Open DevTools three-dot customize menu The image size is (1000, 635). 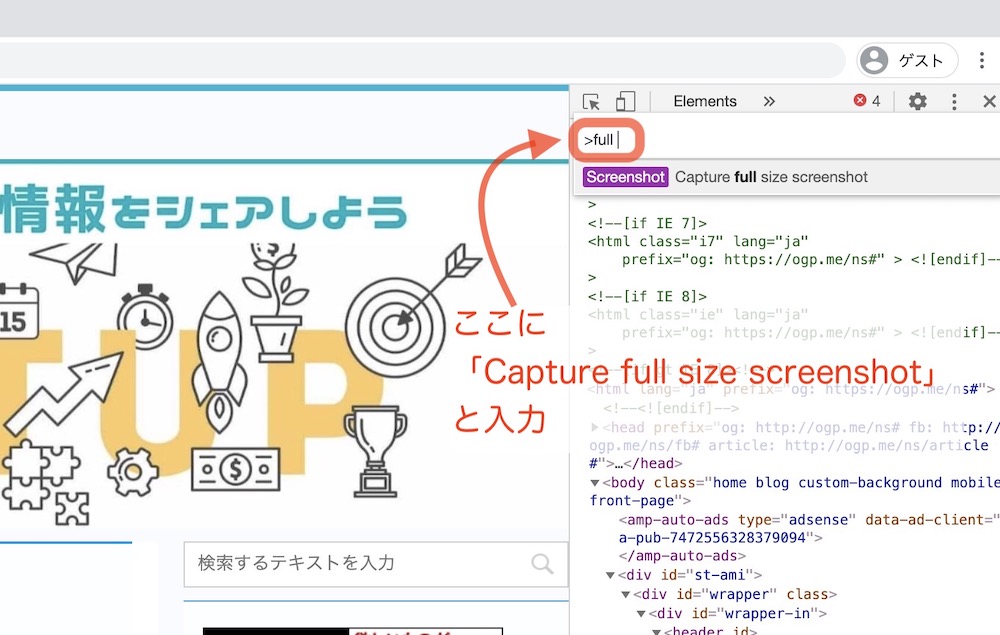click(x=954, y=101)
